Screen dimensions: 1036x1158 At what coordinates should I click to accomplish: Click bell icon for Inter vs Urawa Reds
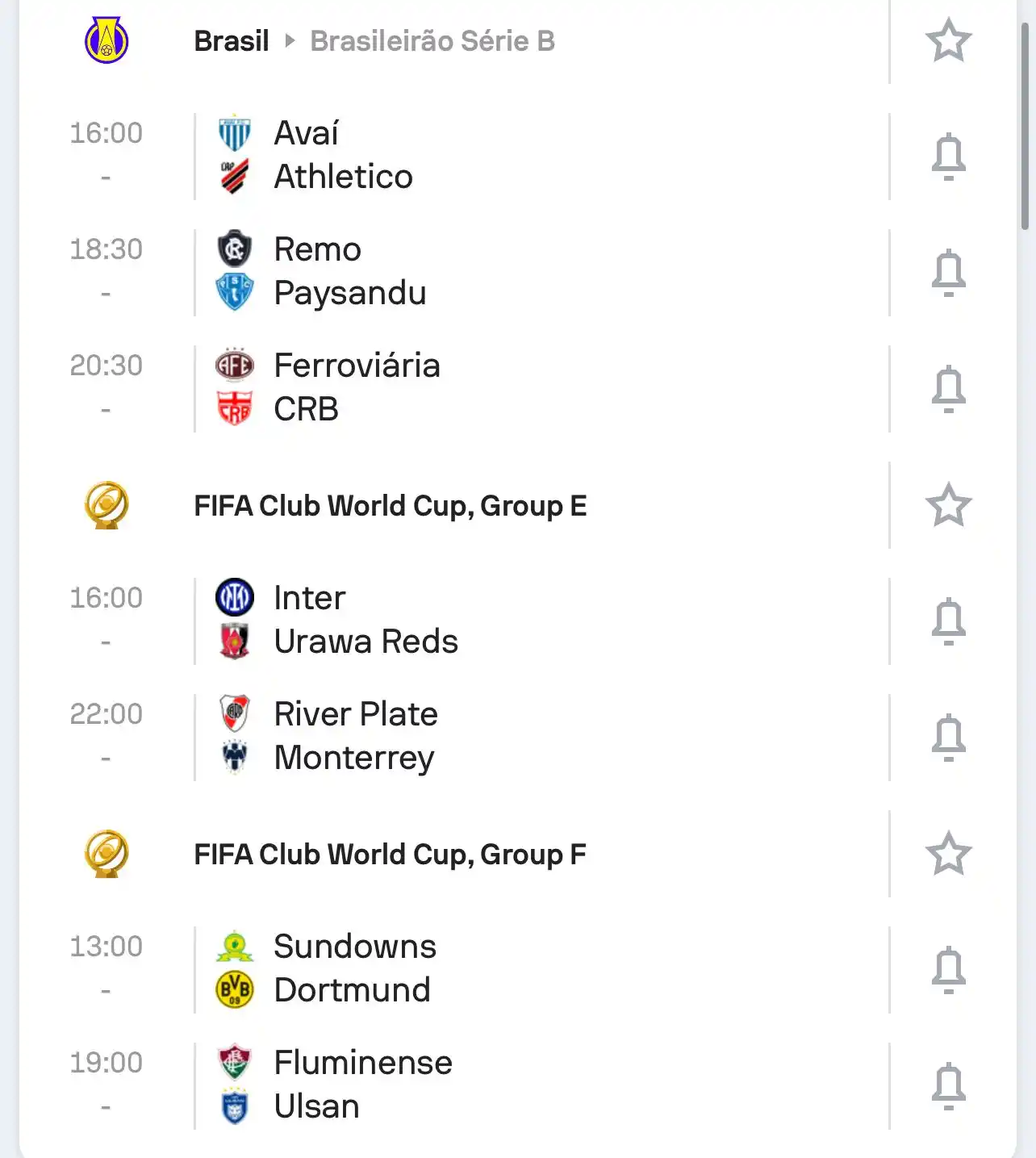coord(948,621)
